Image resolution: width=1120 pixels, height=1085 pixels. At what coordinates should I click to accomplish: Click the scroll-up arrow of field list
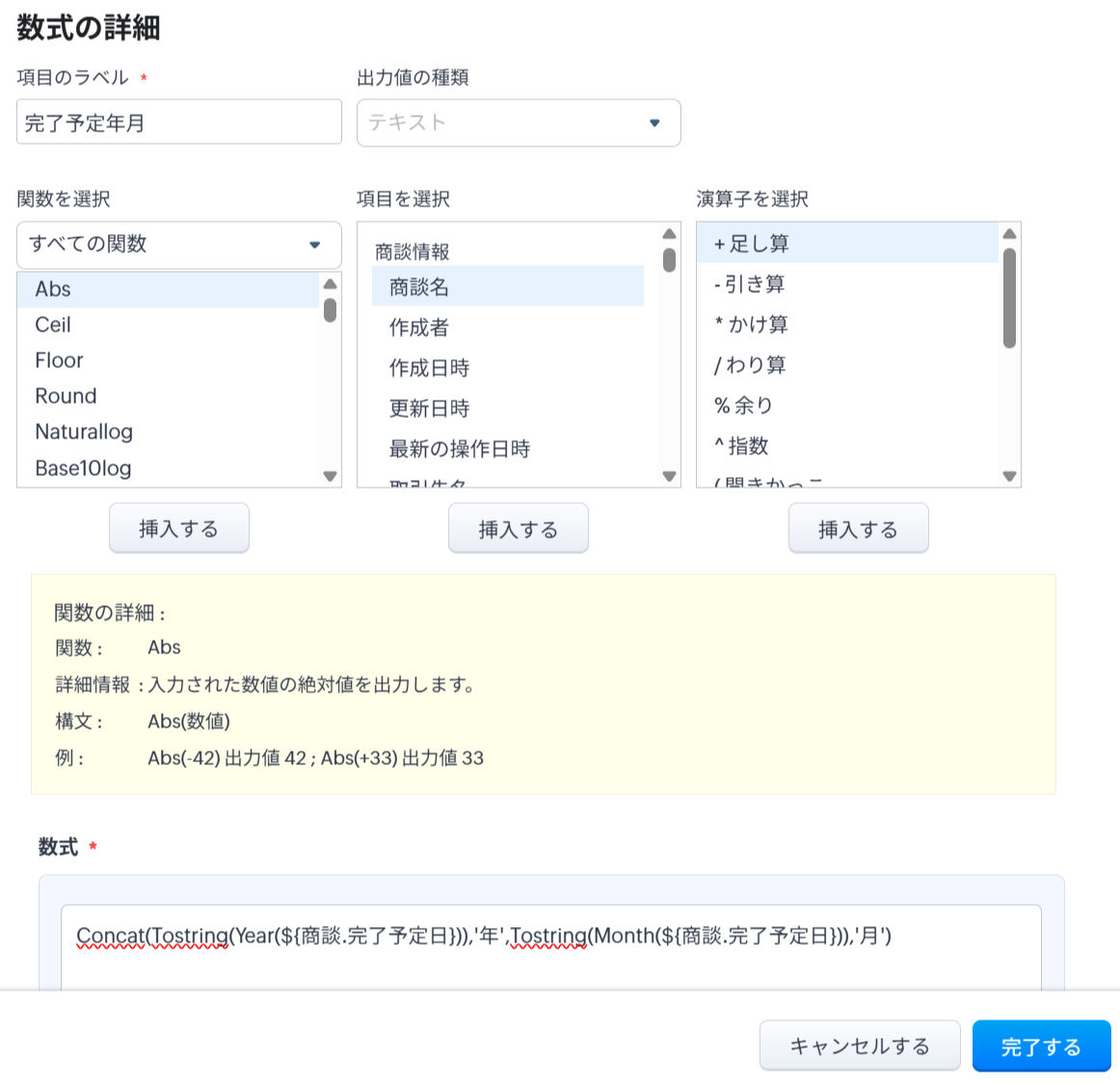click(670, 234)
